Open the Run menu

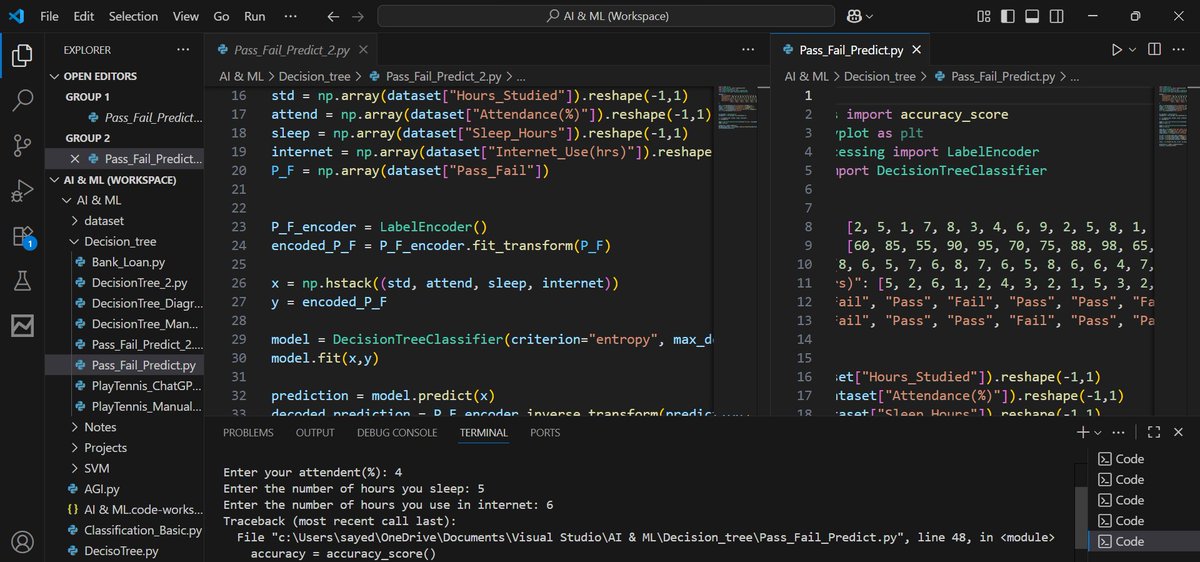pyautogui.click(x=255, y=16)
